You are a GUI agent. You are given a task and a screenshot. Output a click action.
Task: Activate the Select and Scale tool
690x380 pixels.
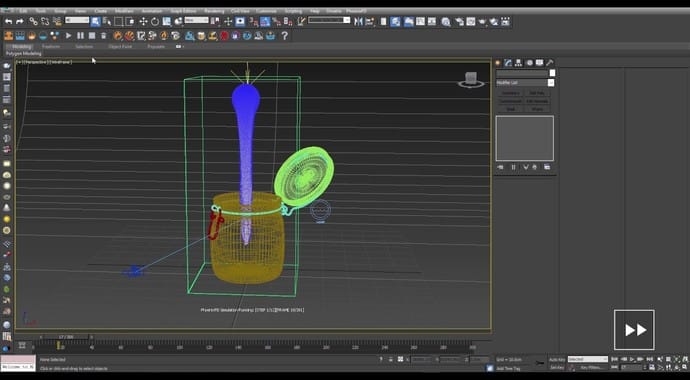pyautogui.click(x=166, y=21)
